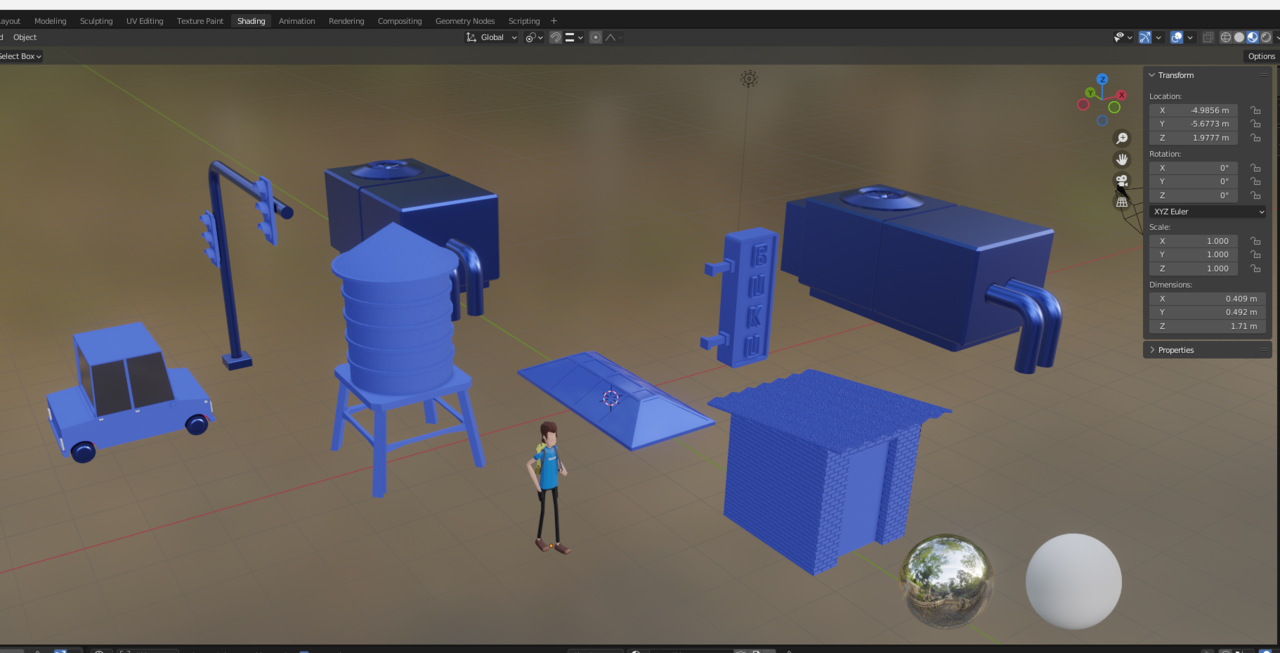Image resolution: width=1280 pixels, height=653 pixels.
Task: Select wireframe viewport shading mode
Action: (1225, 37)
